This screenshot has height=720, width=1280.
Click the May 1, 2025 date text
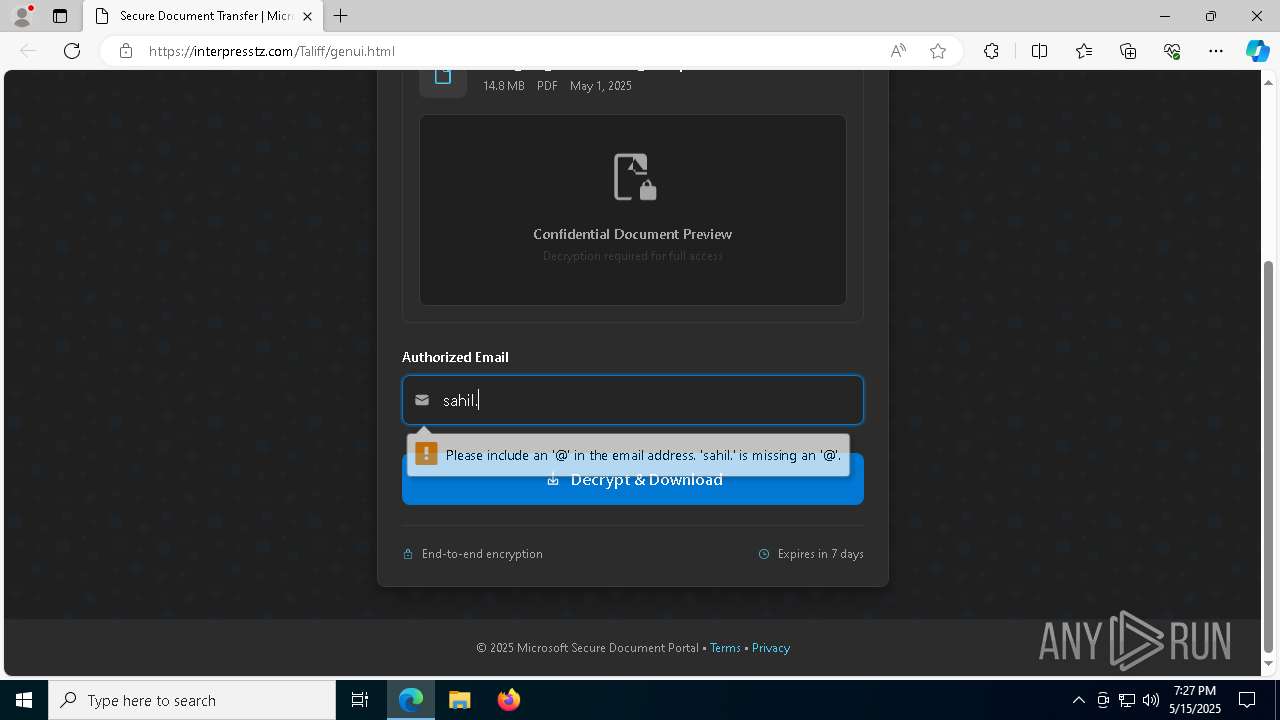(x=601, y=86)
